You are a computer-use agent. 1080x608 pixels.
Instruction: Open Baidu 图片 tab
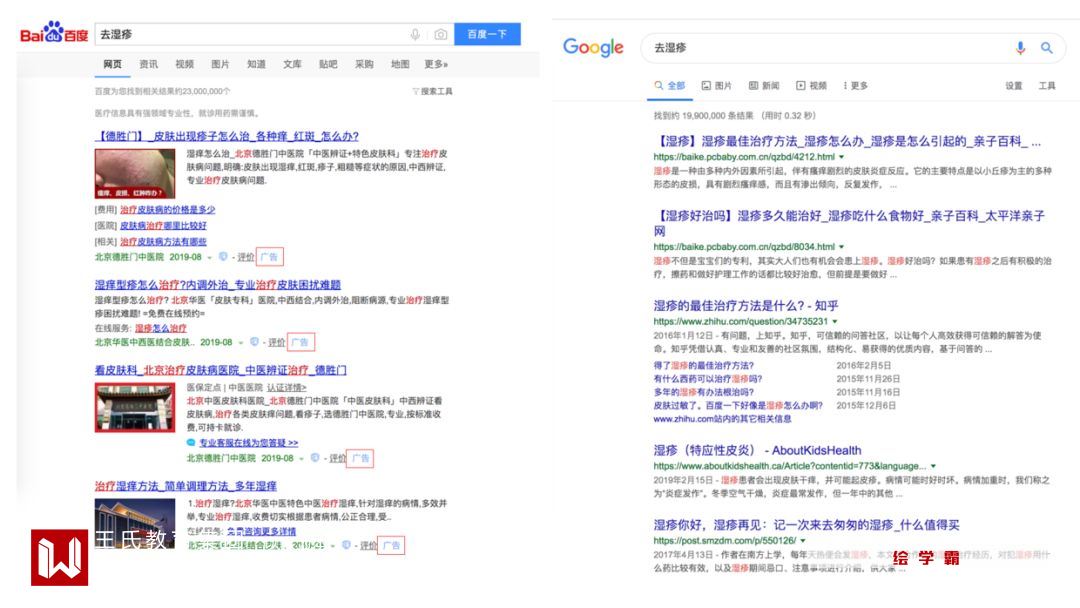coord(220,64)
